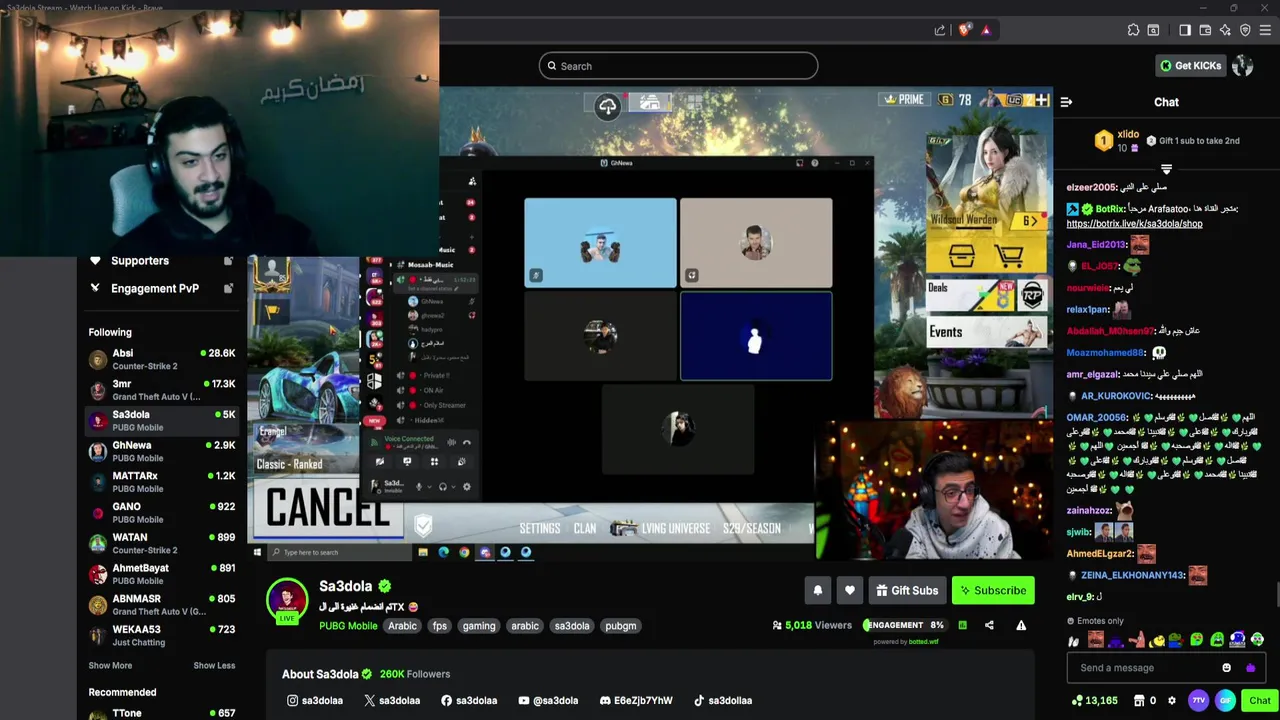Open ABNMASR's channel in Following list
This screenshot has height=720, width=1280.
(x=161, y=604)
